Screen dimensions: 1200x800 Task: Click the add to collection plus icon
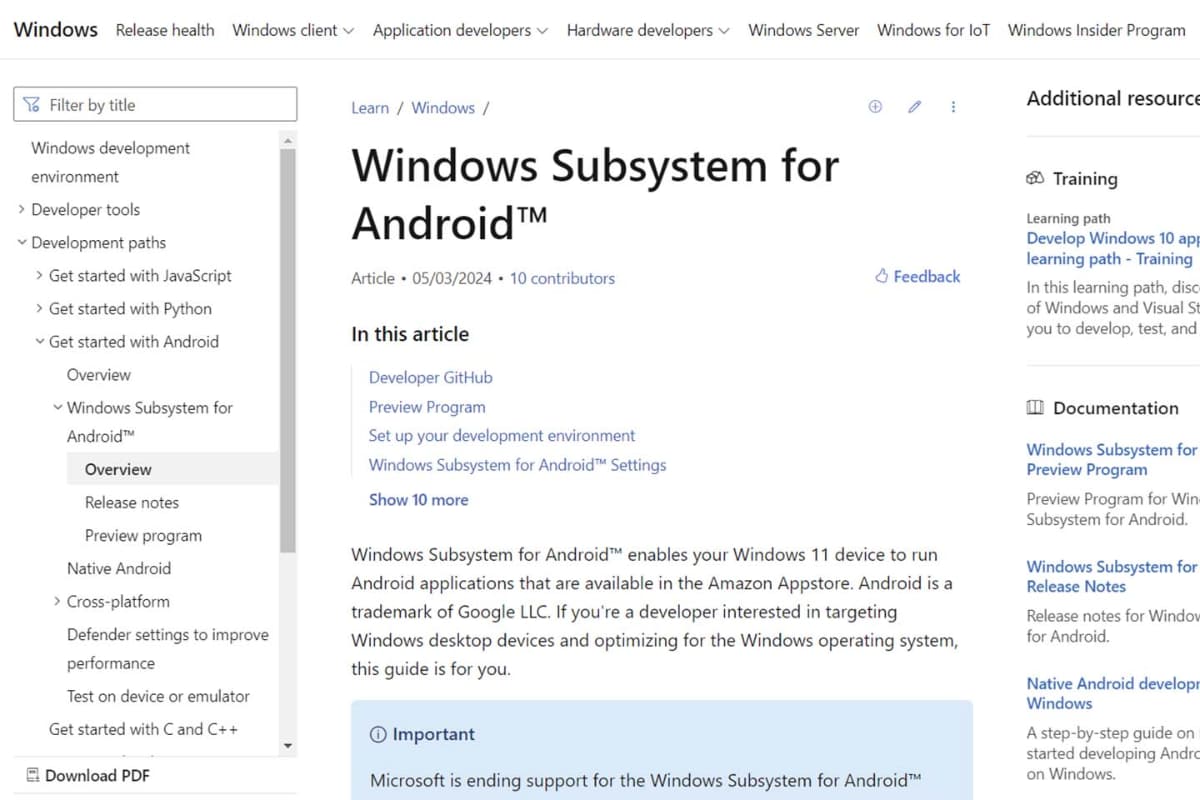click(875, 107)
